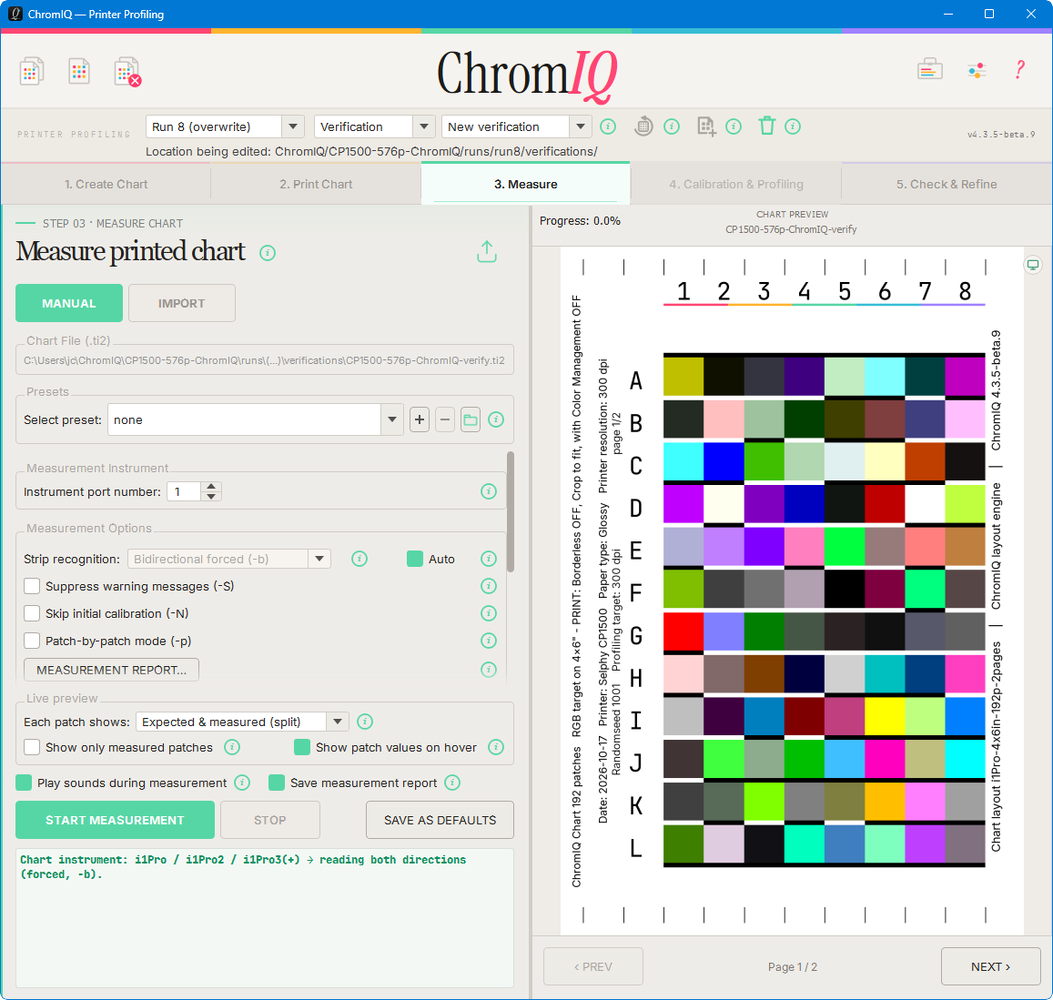1053x1000 pixels.
Task: Click the green trash delete icon
Action: pos(767,126)
